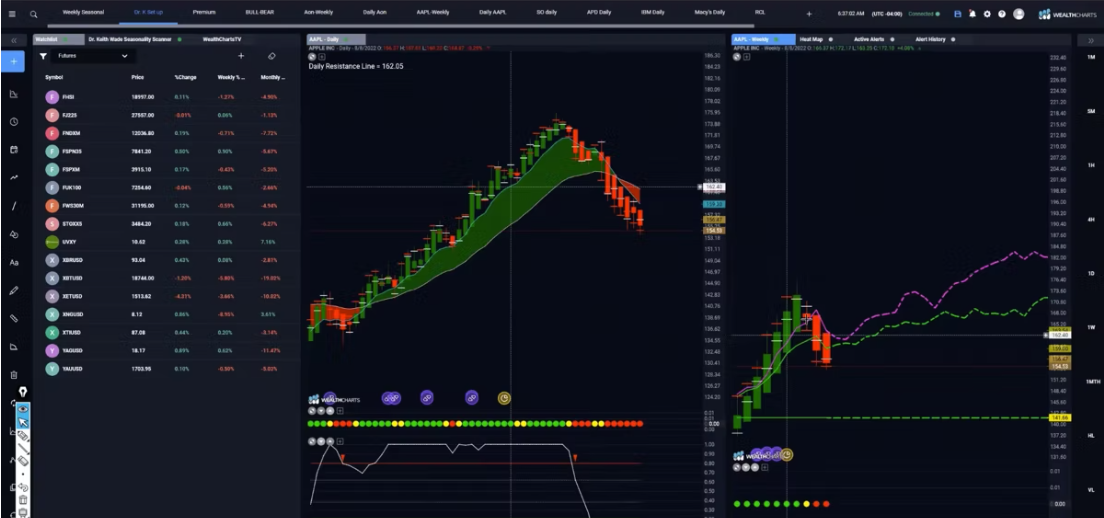1104x518 pixels.
Task: Select the YAUUSD watchlist row
Action: click(x=167, y=368)
